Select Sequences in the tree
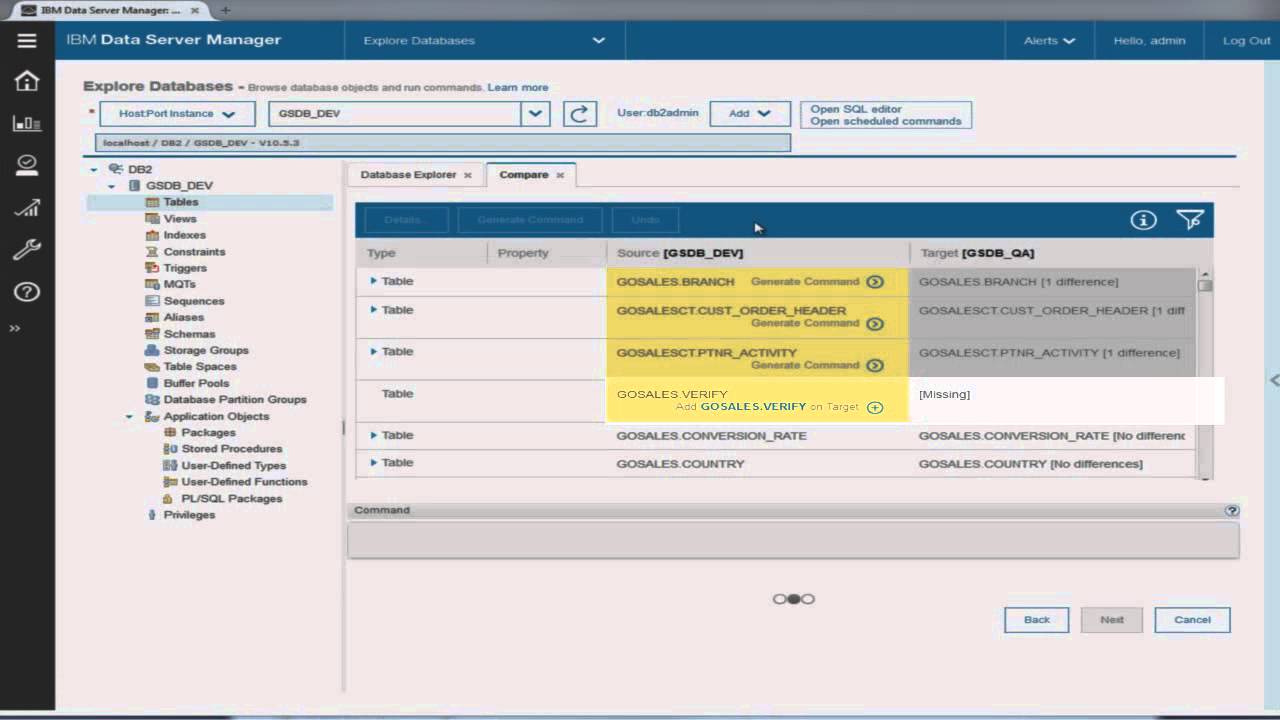This screenshot has width=1280, height=720. tap(194, 301)
